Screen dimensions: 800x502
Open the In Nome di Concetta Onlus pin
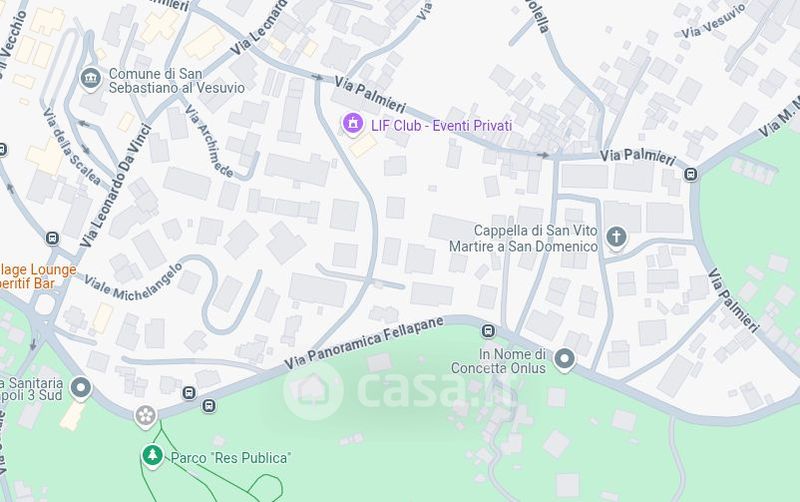pos(564,359)
